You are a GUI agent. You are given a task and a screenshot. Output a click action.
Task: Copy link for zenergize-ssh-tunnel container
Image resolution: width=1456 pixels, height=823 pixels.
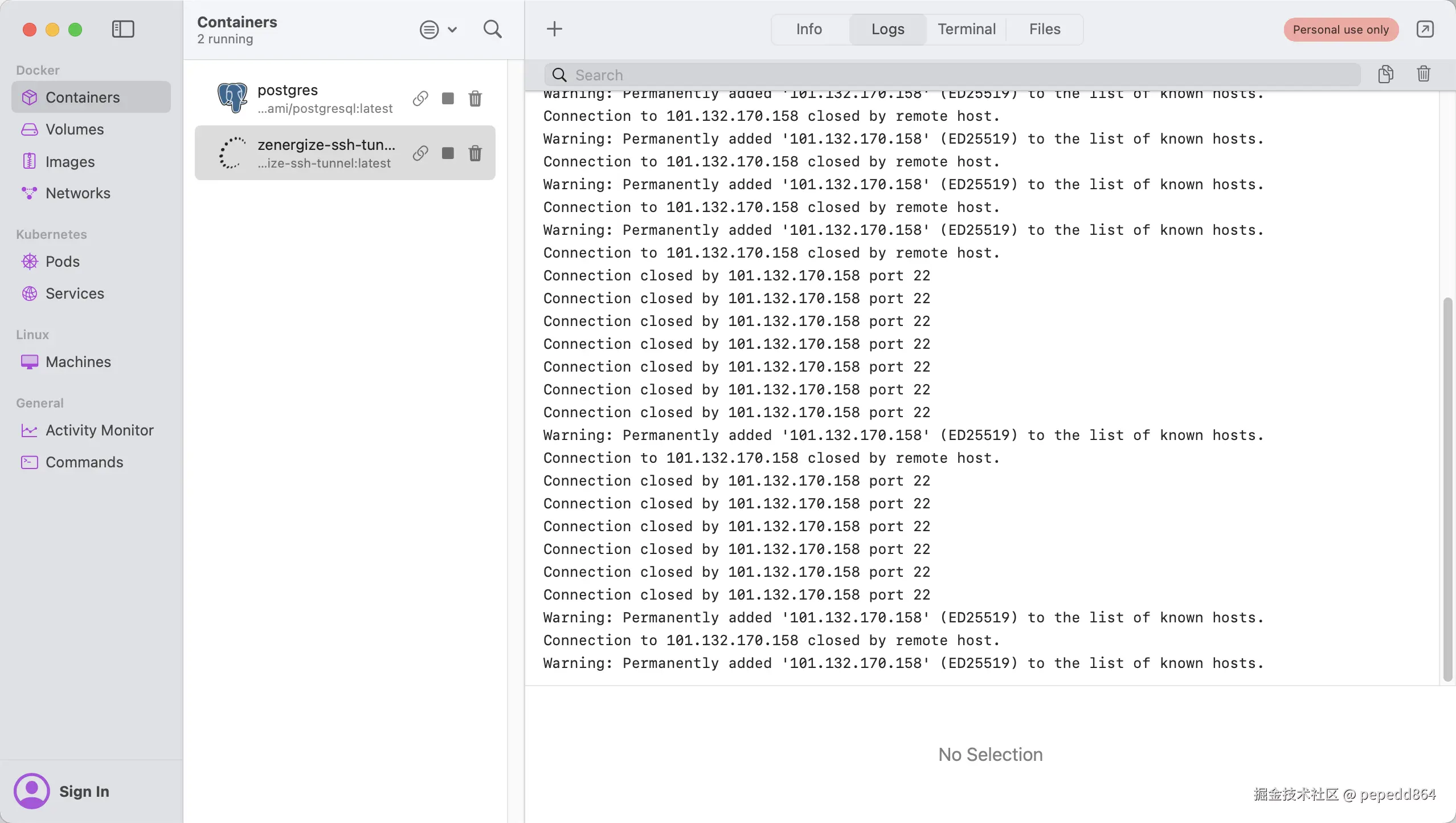tap(420, 153)
